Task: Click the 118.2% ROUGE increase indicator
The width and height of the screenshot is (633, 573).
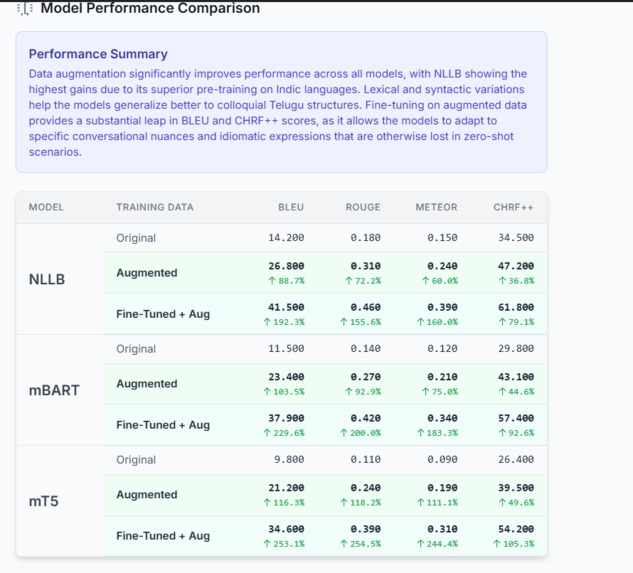Action: click(361, 503)
